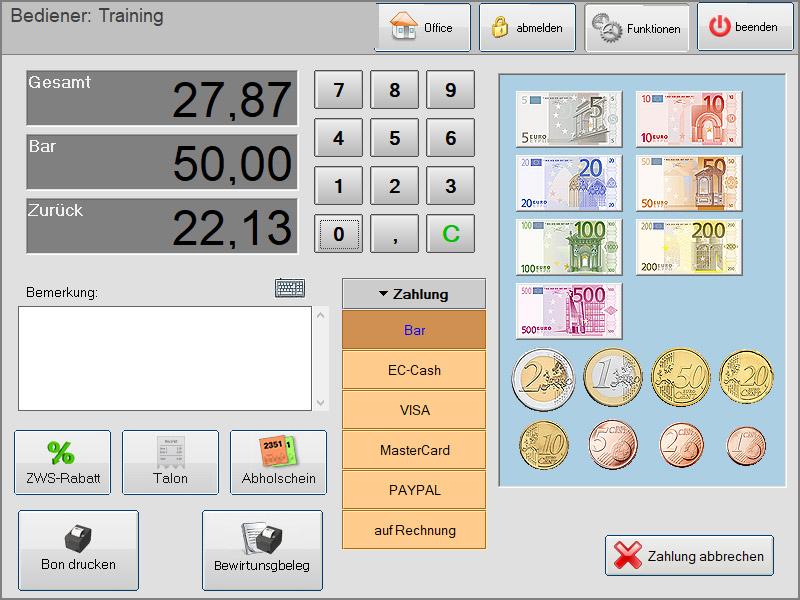Click the 50 euro banknote
This screenshot has height=600, width=800.
click(x=689, y=183)
